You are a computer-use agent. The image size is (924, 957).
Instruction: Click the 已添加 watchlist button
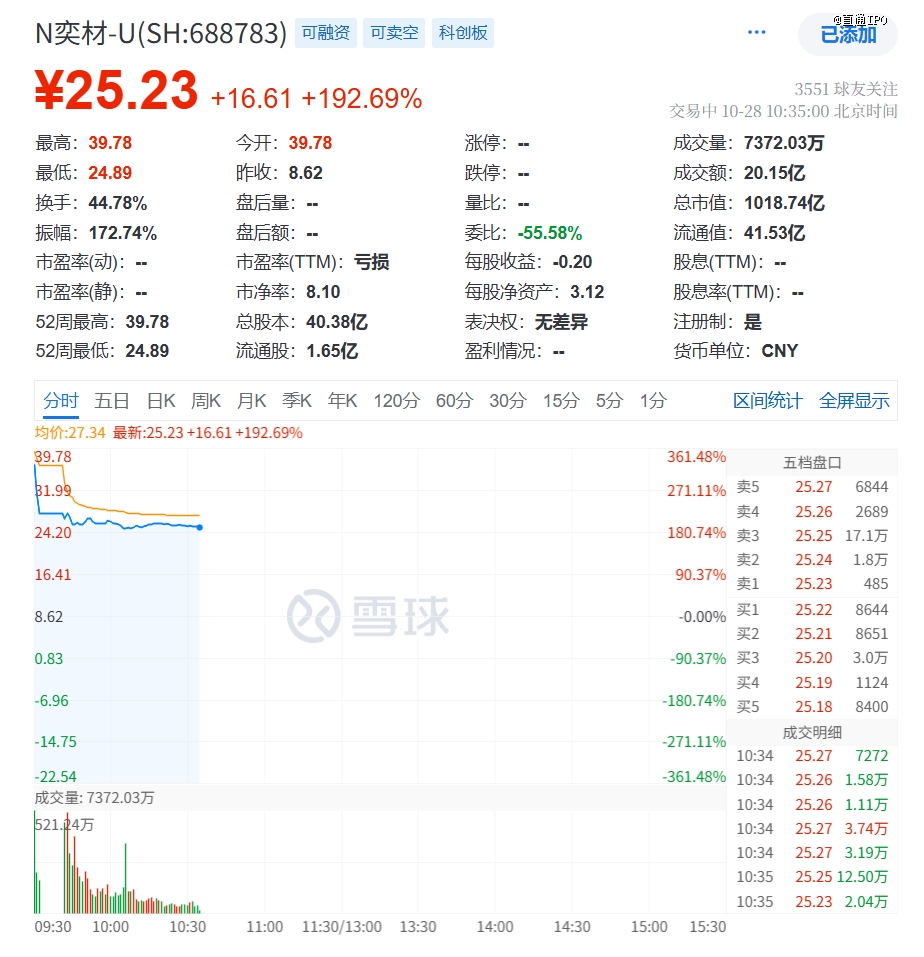[x=846, y=33]
